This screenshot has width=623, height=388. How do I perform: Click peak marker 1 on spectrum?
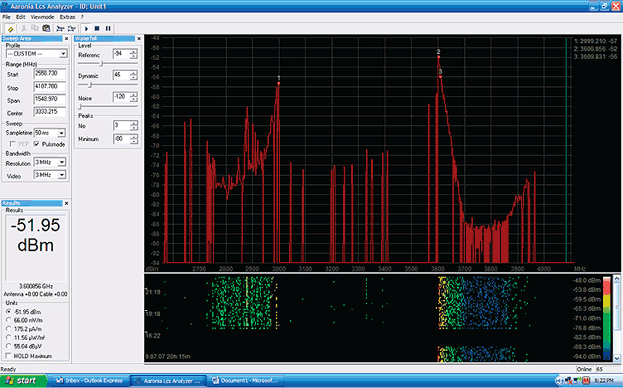(x=279, y=83)
